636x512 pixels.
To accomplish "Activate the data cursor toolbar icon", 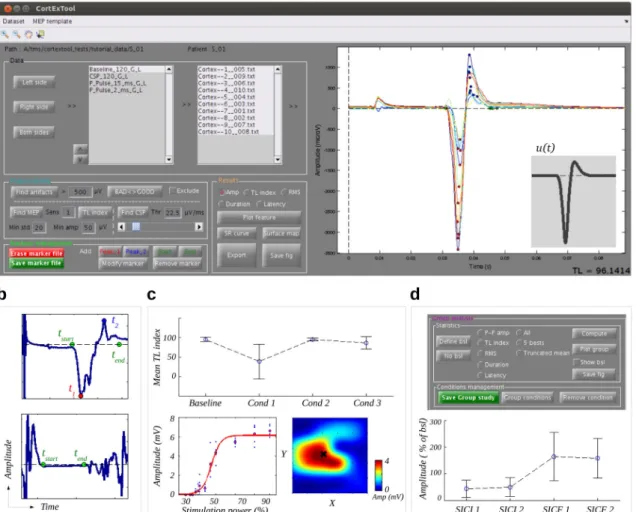I will (40, 35).
